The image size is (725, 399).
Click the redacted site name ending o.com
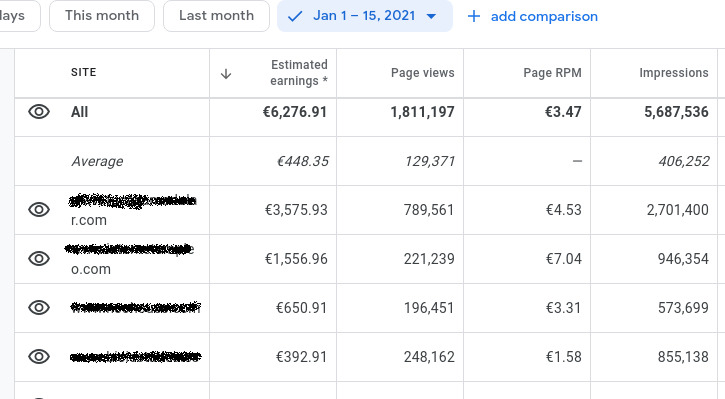129,259
